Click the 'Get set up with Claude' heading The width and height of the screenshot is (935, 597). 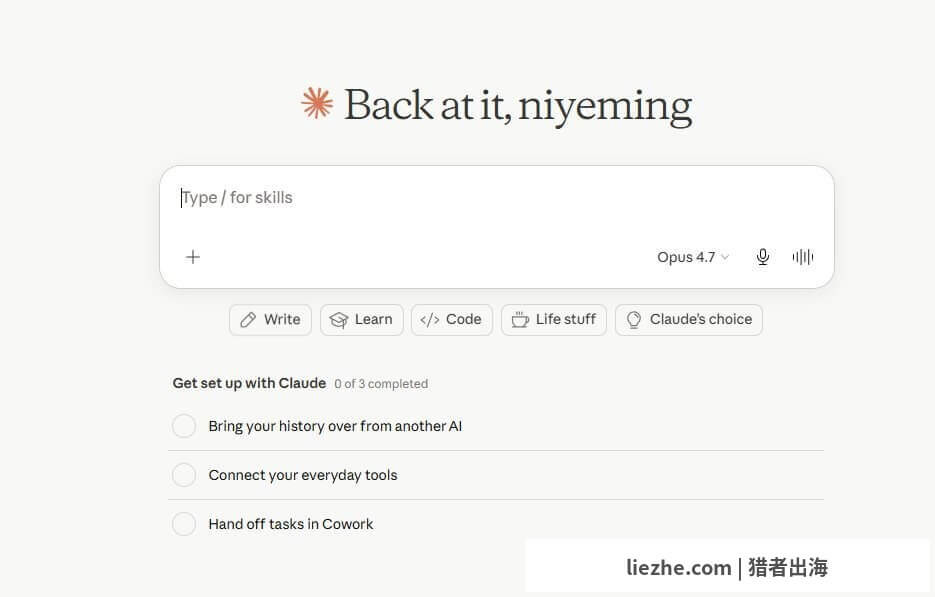click(249, 383)
